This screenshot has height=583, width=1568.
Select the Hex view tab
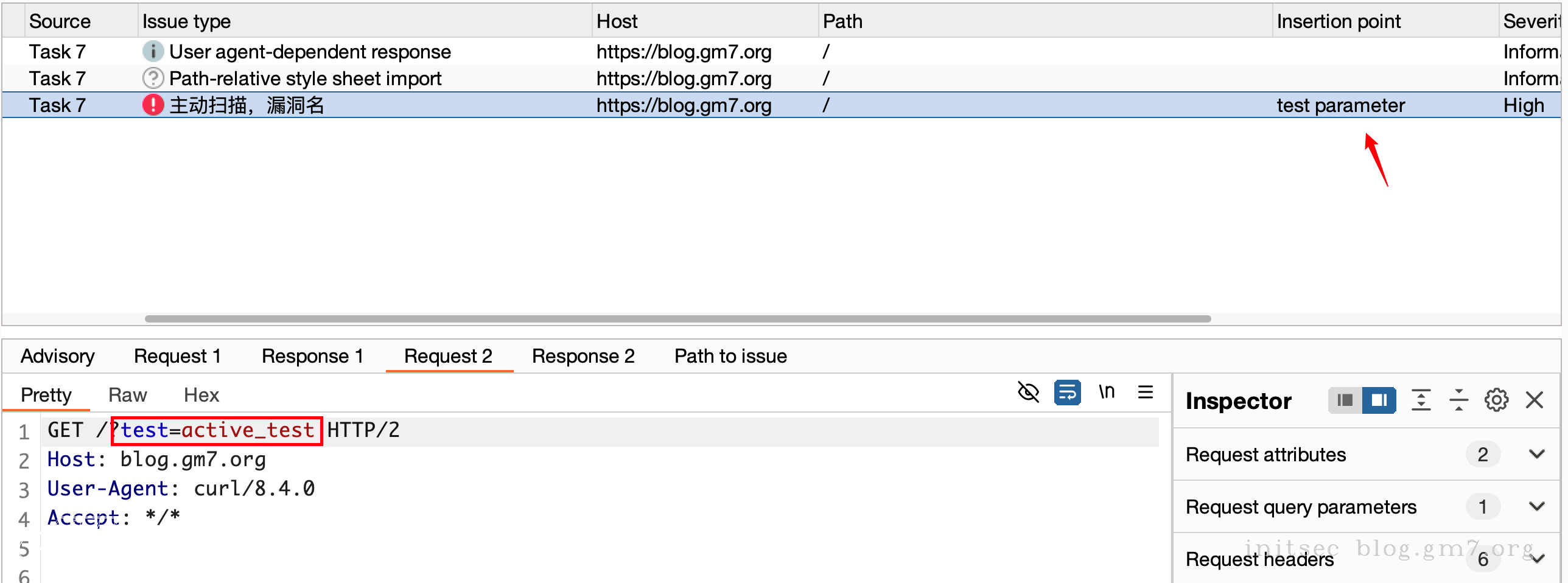coord(201,395)
